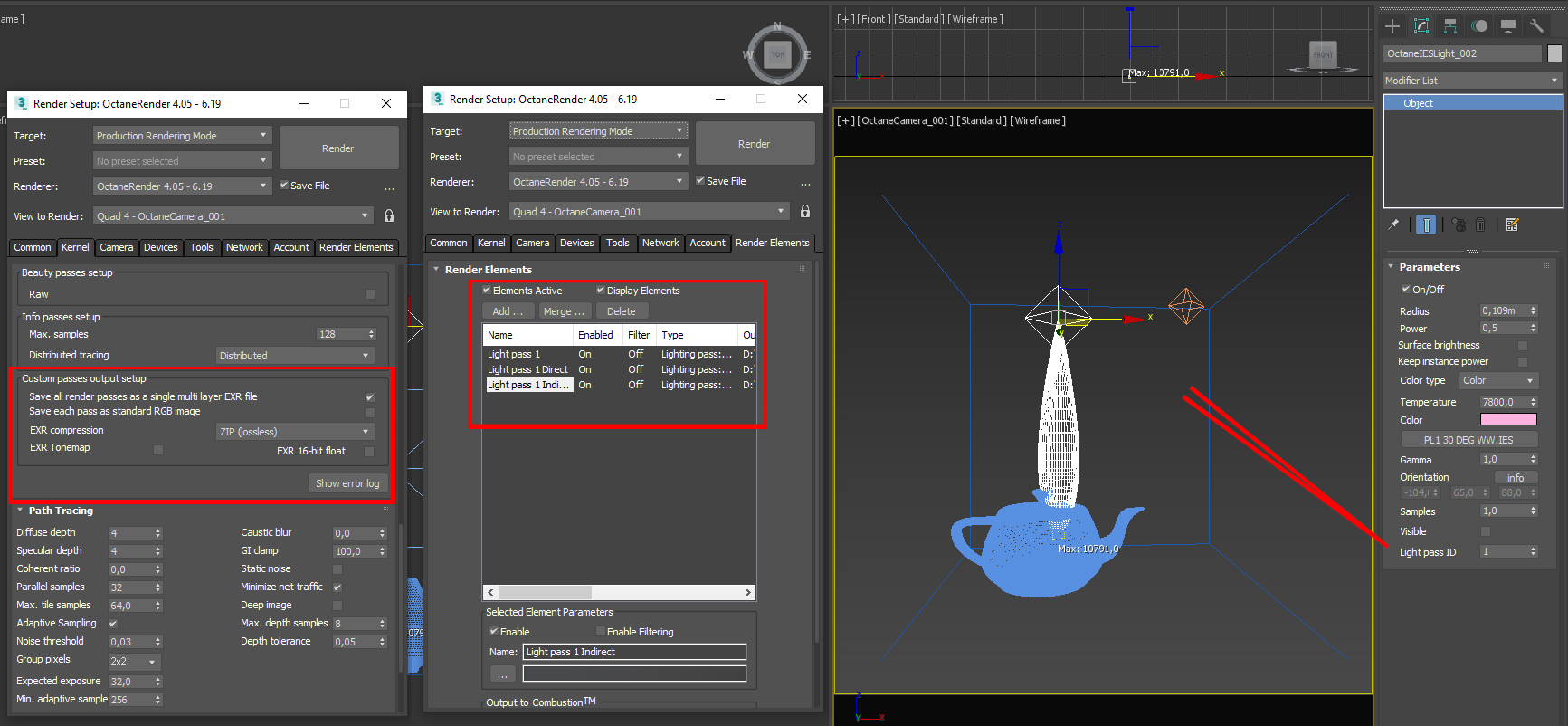This screenshot has width=1568, height=726.
Task: Open View to Render dropdown in Render Elements window
Action: [649, 212]
